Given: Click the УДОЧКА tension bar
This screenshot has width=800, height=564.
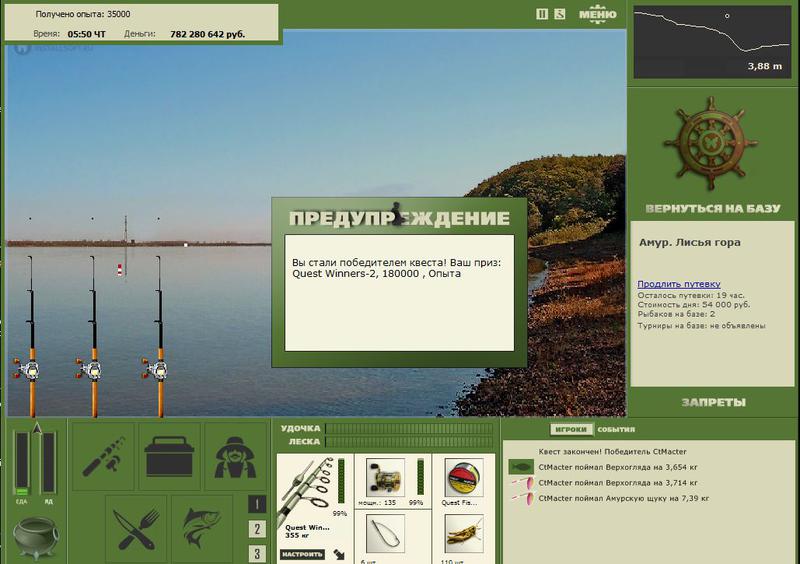Looking at the screenshot, I should pos(409,428).
